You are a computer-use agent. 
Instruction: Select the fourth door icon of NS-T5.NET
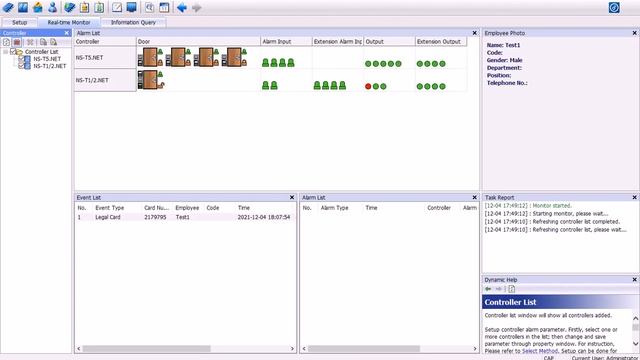(x=234, y=57)
